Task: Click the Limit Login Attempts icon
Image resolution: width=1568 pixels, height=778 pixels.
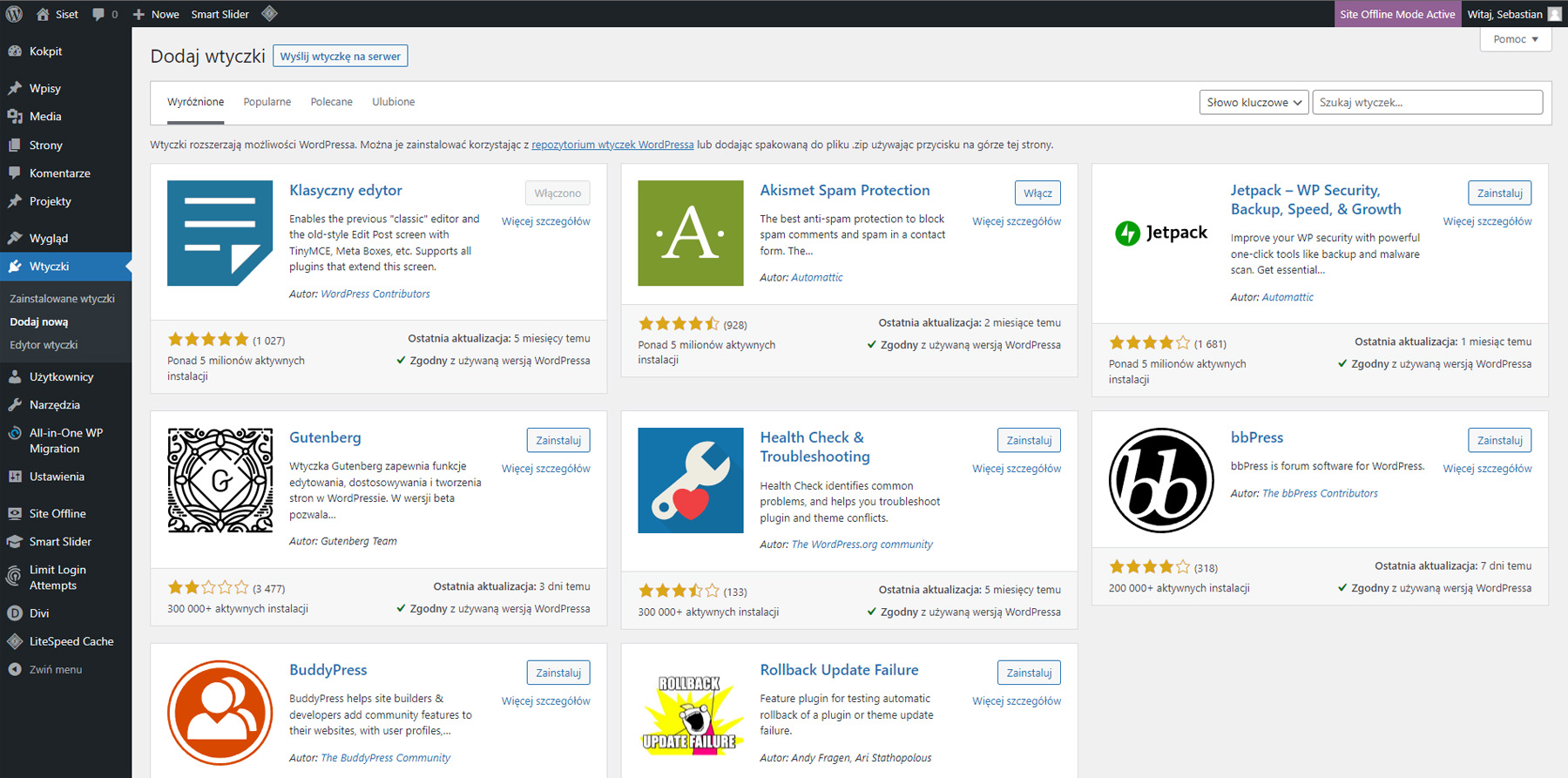Action: click(15, 576)
